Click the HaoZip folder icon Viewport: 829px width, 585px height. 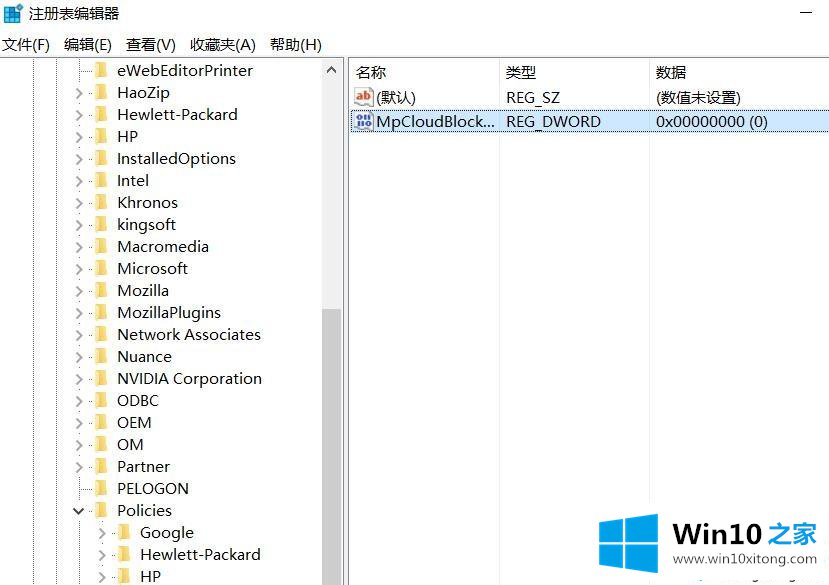[x=102, y=93]
